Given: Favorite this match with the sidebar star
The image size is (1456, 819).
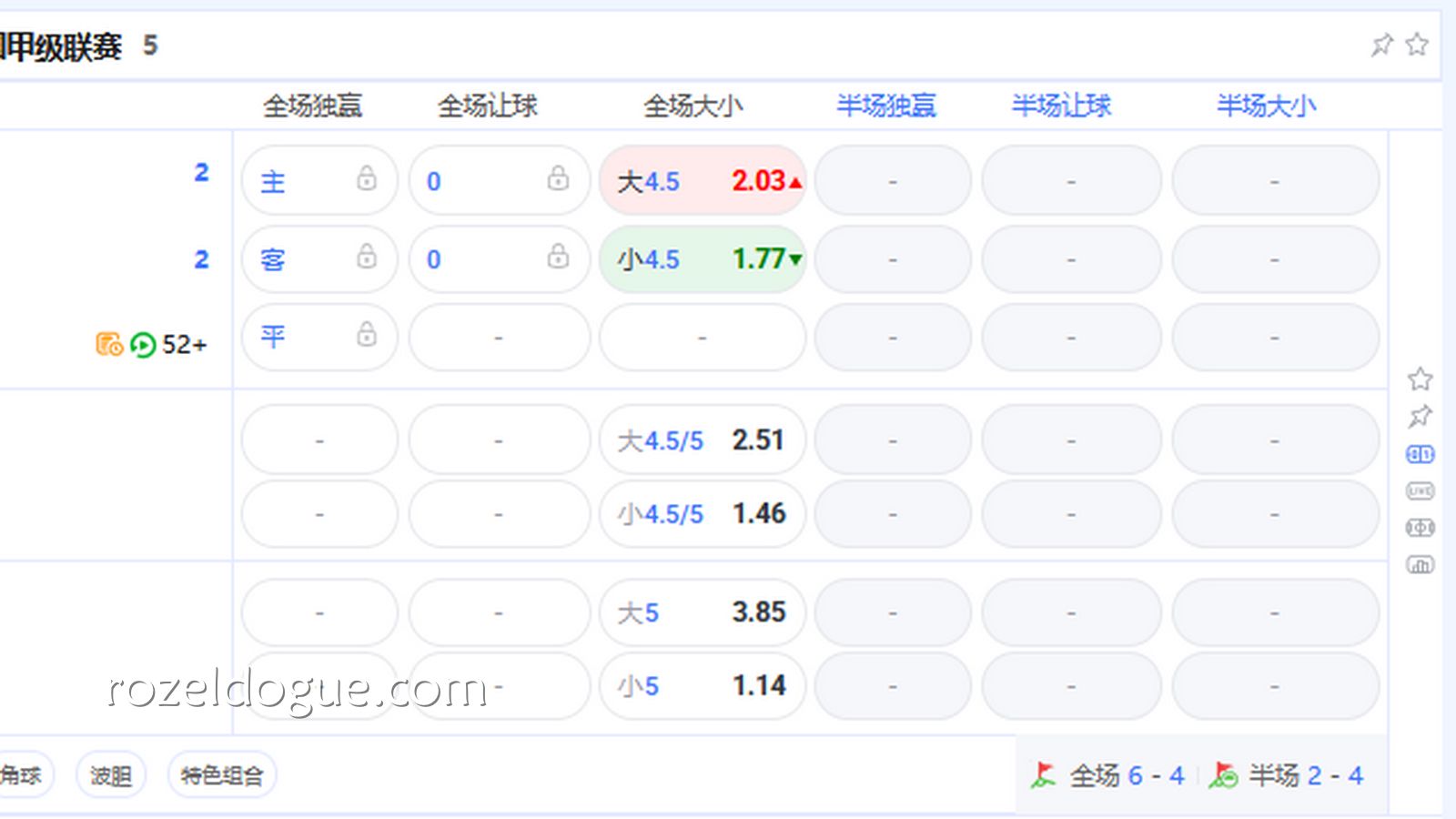Looking at the screenshot, I should click(x=1420, y=379).
